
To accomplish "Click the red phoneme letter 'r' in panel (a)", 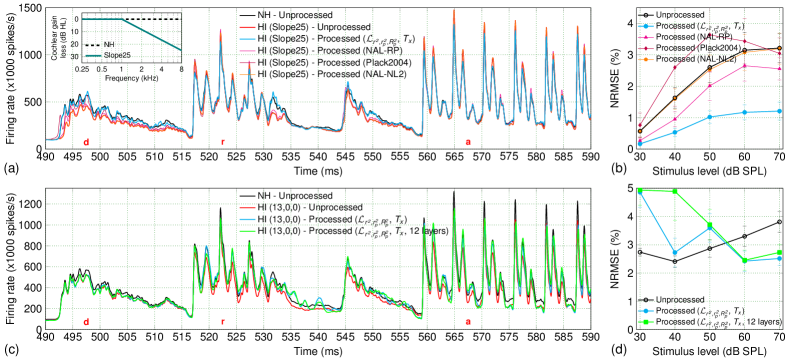I will [x=222, y=142].
